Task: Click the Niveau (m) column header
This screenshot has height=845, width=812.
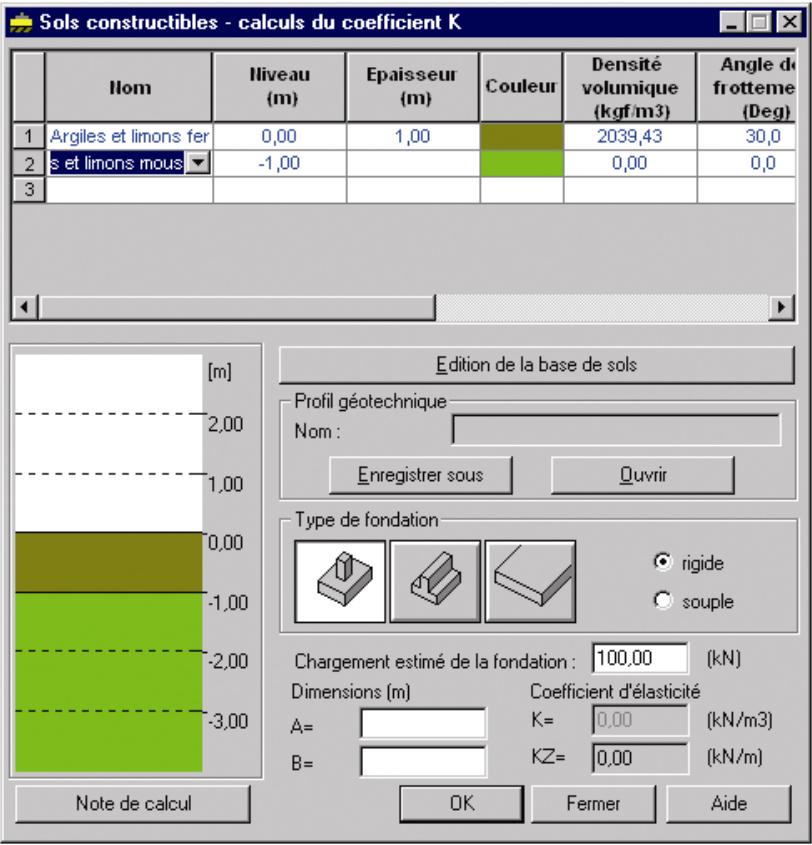Action: pos(280,87)
